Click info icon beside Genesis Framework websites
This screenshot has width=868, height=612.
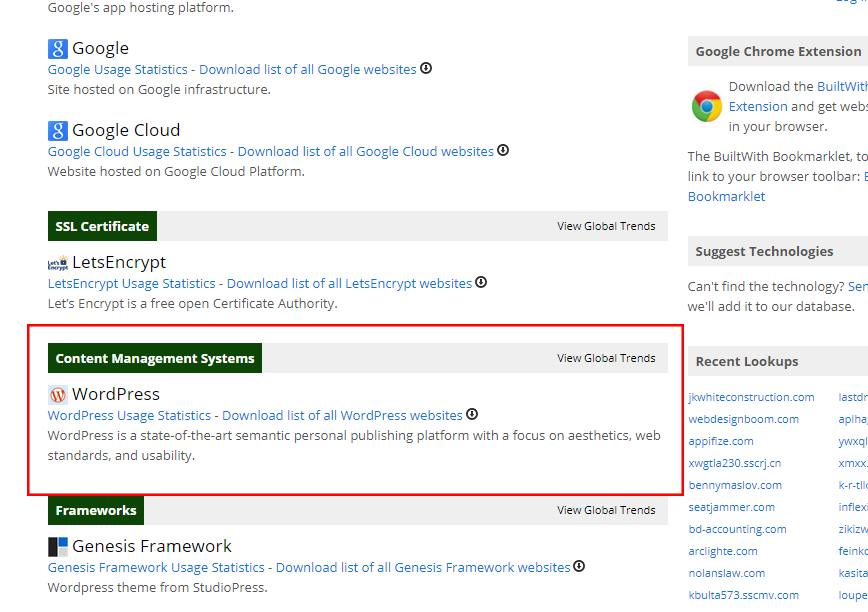579,567
